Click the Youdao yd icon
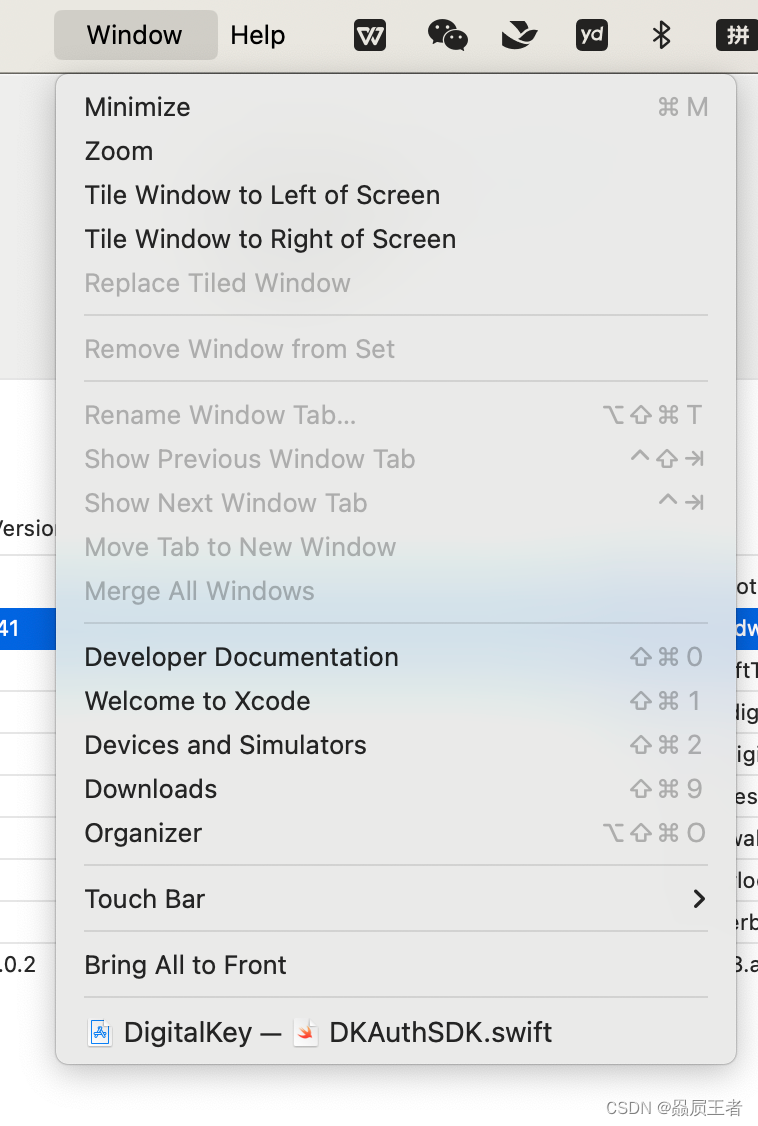This screenshot has height=1126, width=758. coord(592,34)
